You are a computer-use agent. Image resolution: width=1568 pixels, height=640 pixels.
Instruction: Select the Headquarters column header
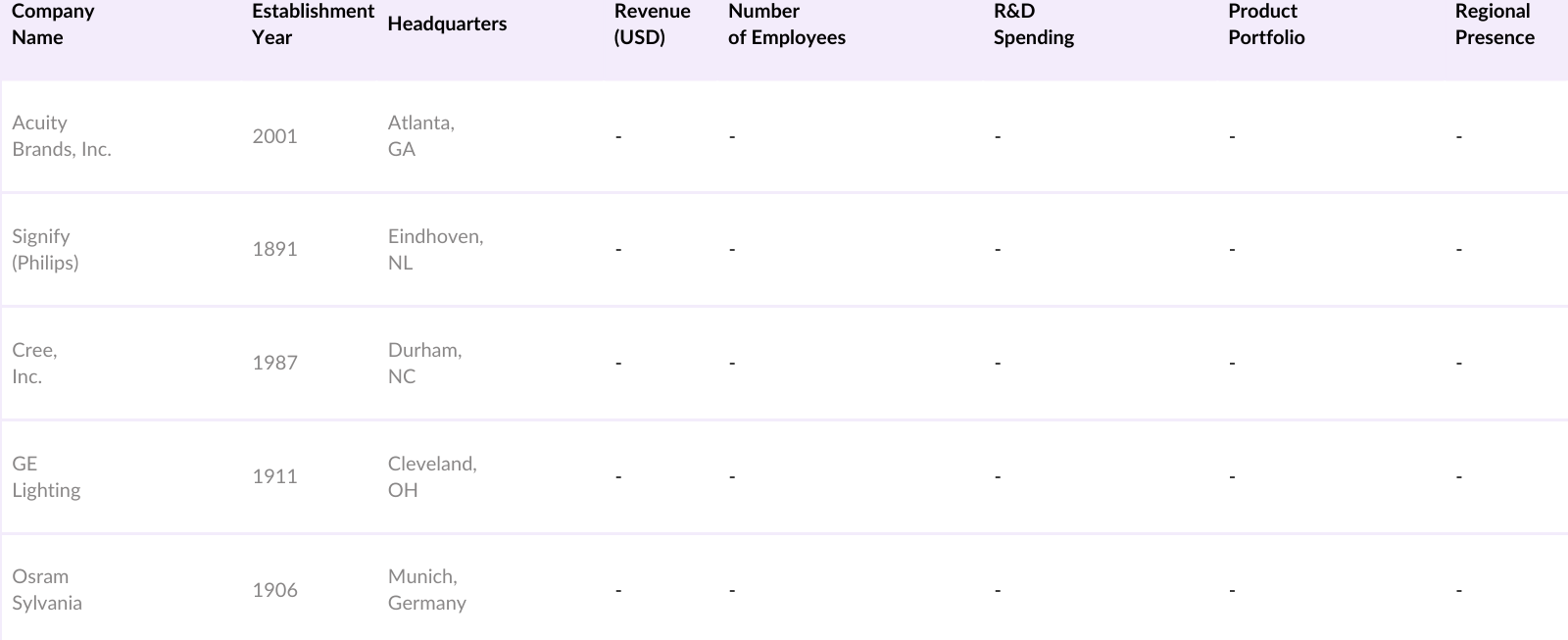(x=447, y=25)
